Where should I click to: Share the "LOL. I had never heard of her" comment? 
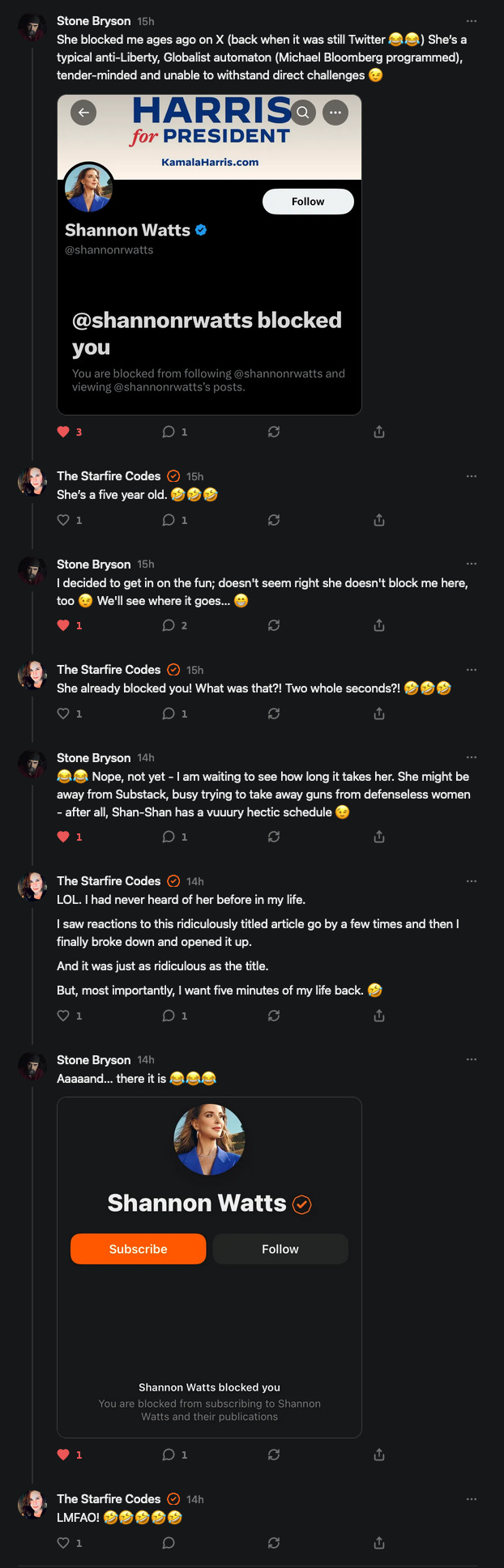[378, 1016]
